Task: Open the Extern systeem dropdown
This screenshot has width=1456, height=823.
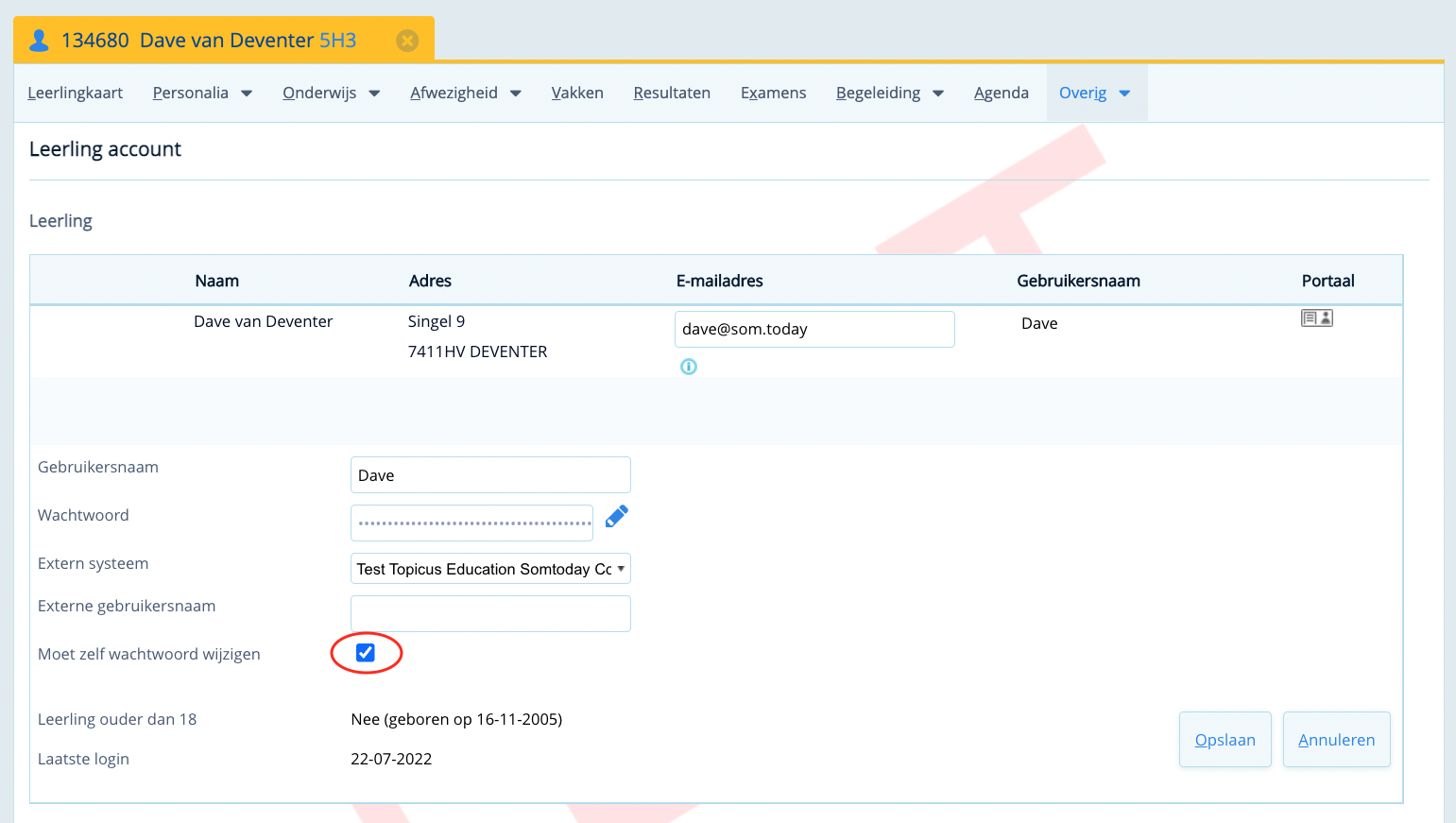Action: 490,569
